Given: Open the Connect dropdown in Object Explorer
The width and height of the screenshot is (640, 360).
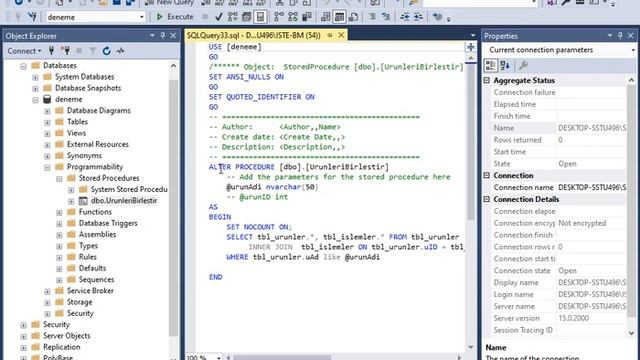Looking at the screenshot, I should tap(24, 51).
